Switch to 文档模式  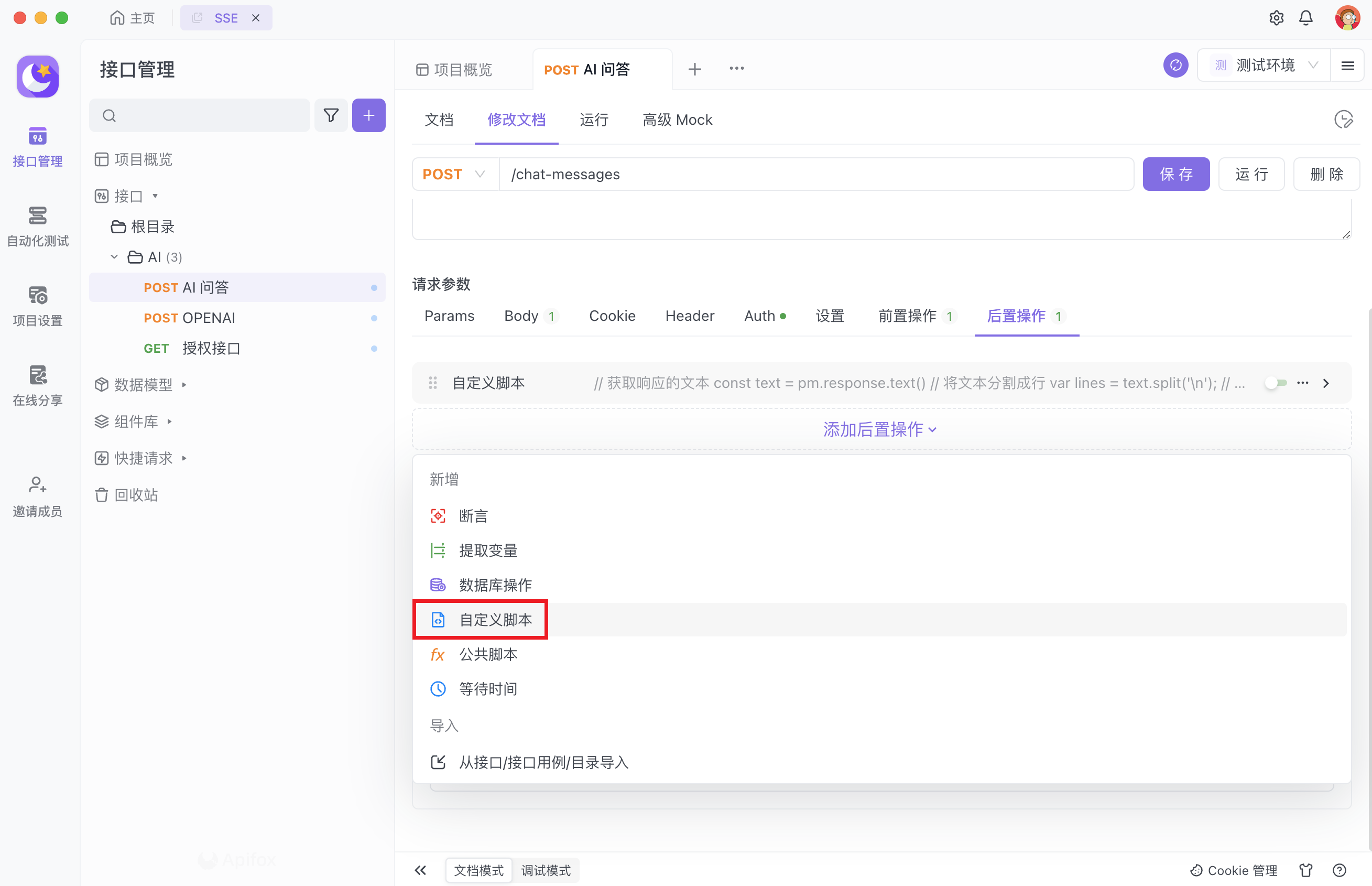tap(478, 870)
